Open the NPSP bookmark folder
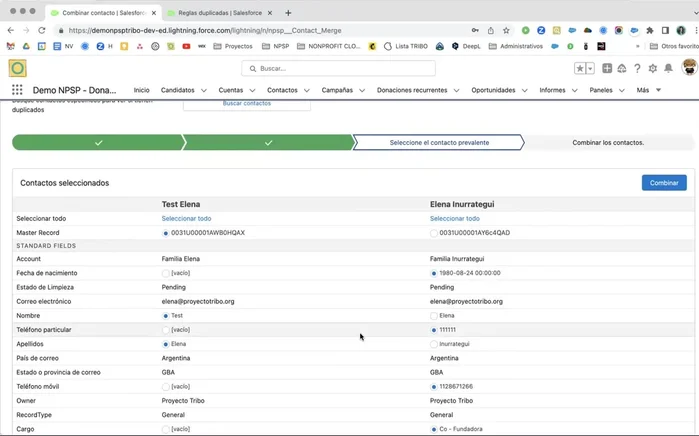Viewport: 699px width, 436px height. pyautogui.click(x=275, y=46)
